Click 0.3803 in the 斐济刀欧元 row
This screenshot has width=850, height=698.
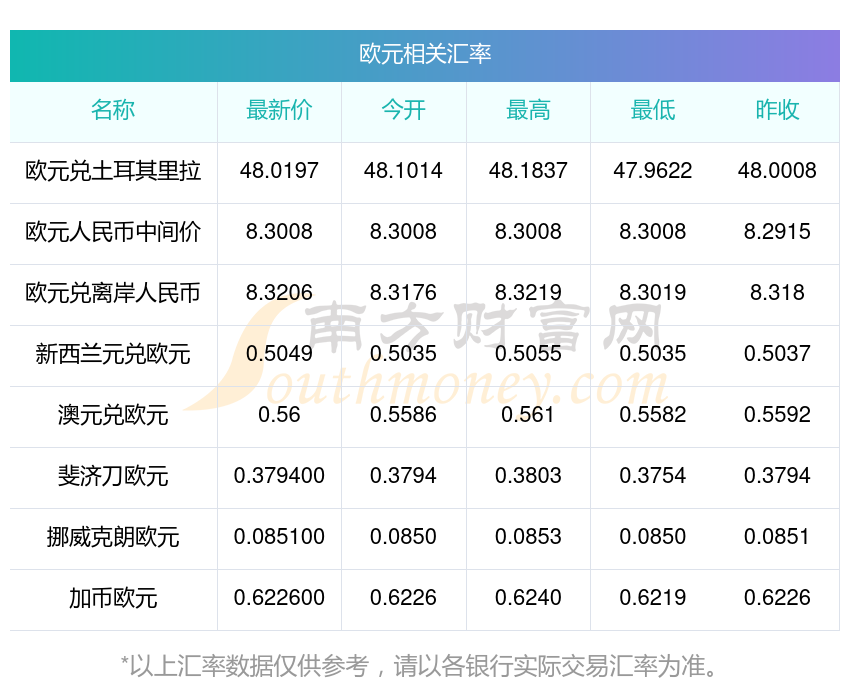coord(528,476)
